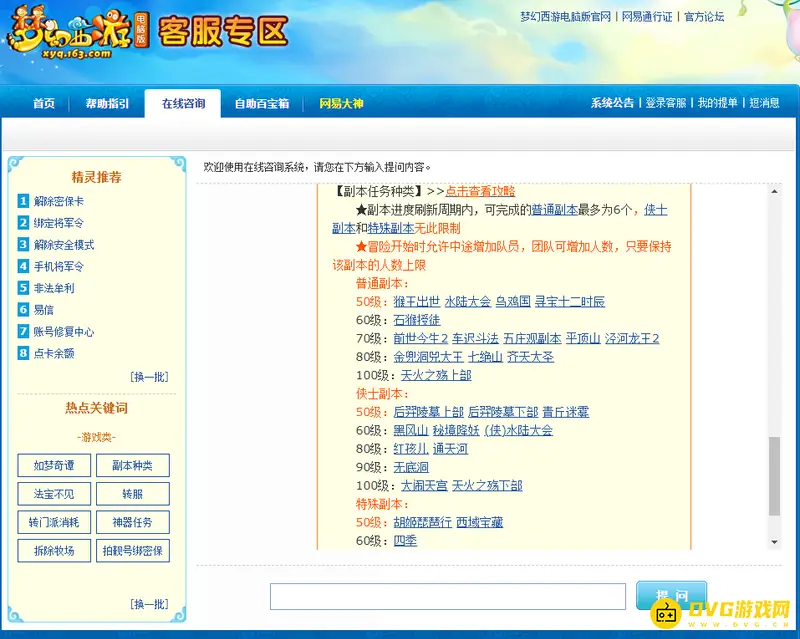Open the 胡姬琵琶行 link
Screen dimensions: 800x639
[x=422, y=522]
